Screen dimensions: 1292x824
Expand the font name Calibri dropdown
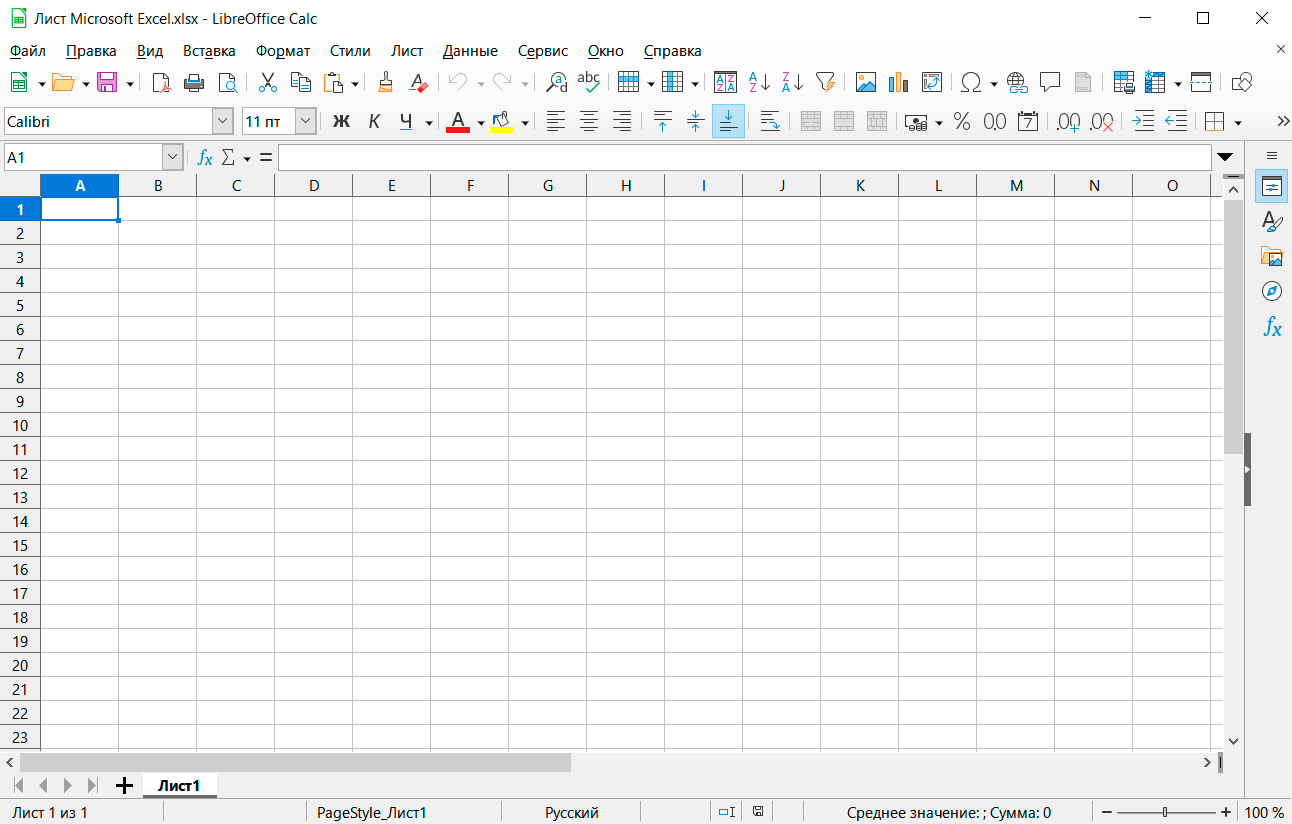(223, 122)
